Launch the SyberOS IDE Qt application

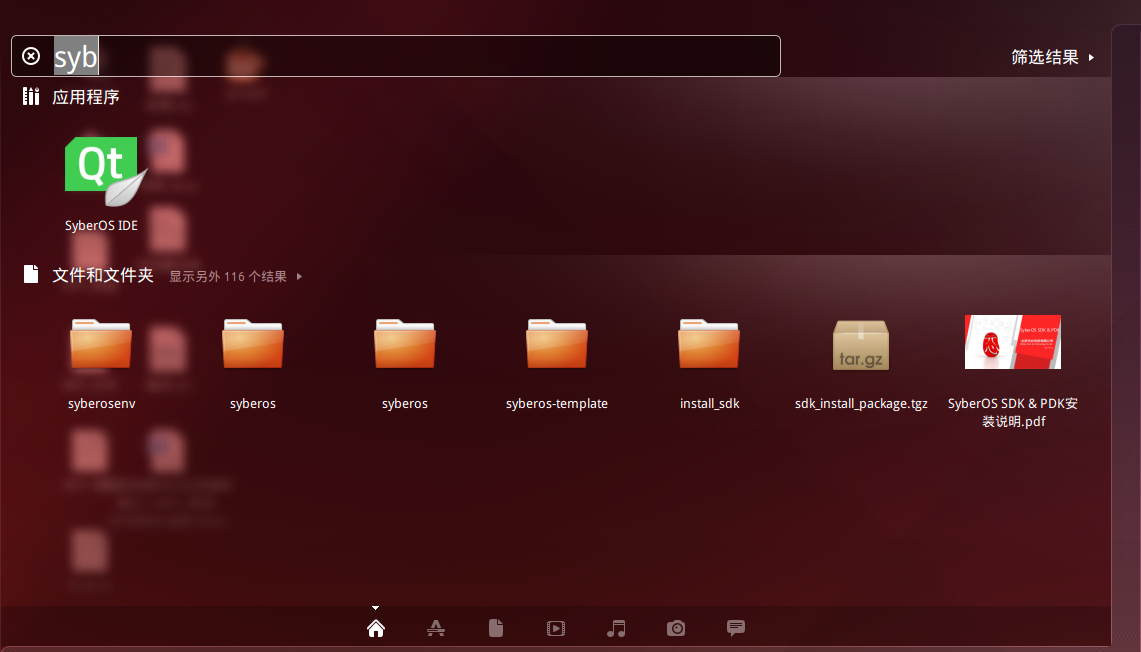tap(106, 171)
